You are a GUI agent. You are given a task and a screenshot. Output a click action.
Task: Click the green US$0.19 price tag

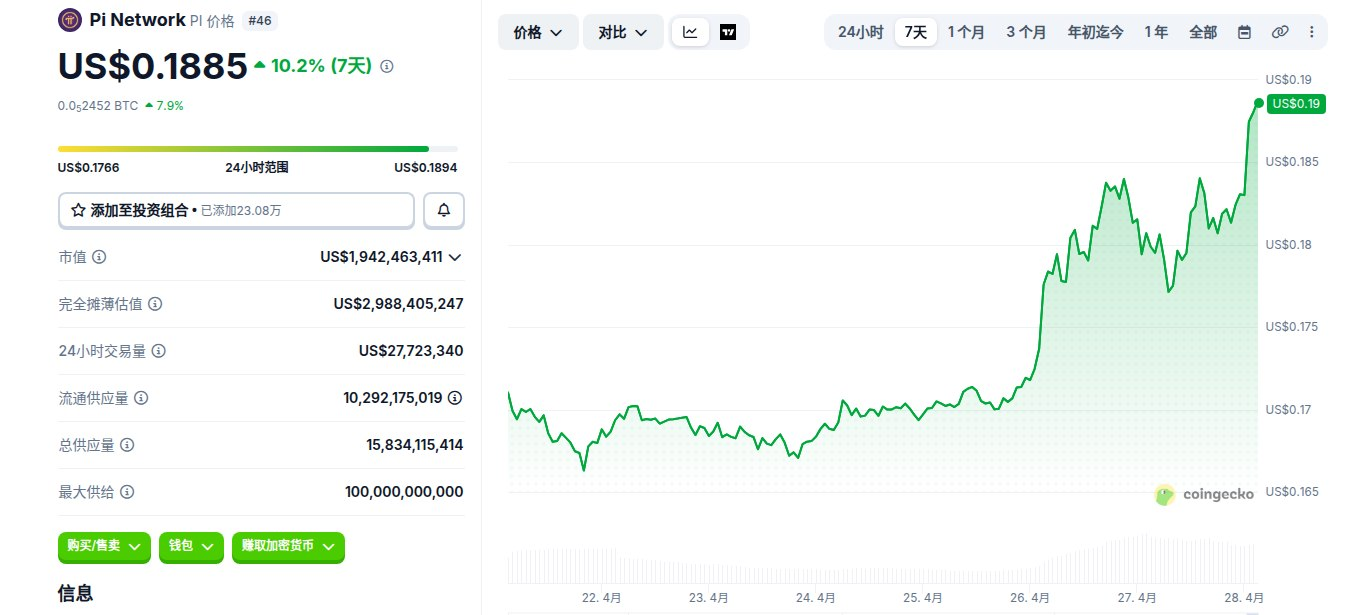(x=1296, y=103)
